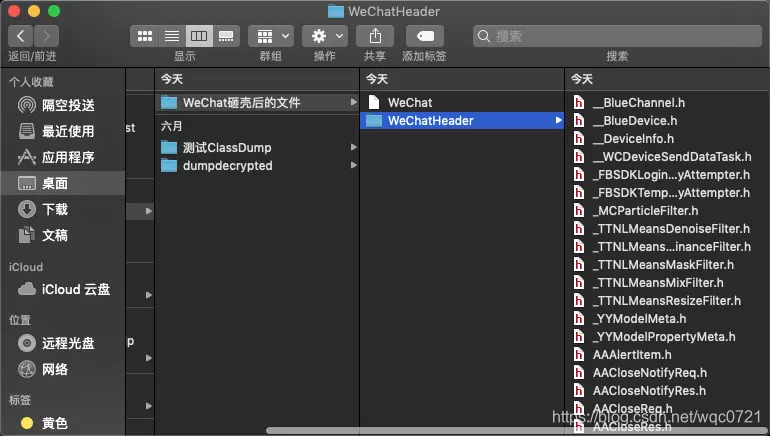
Task: Select file _YYModelMeta.h
Action: [639, 319]
